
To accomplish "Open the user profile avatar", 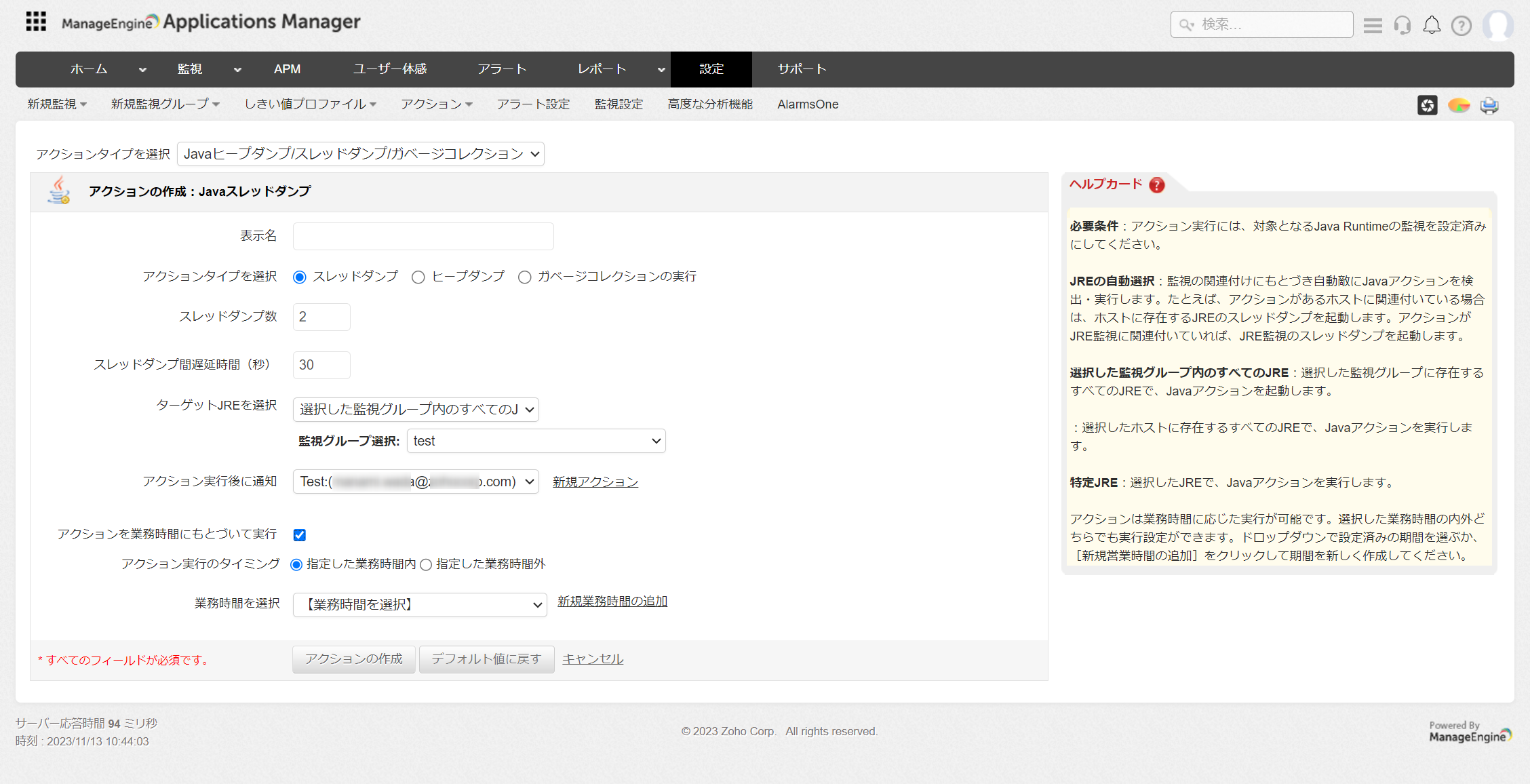I will (1497, 26).
